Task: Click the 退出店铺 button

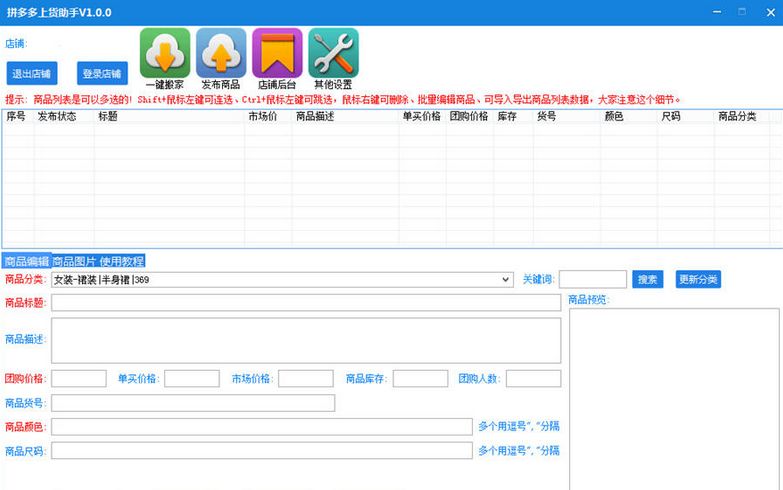Action: pyautogui.click(x=32, y=74)
